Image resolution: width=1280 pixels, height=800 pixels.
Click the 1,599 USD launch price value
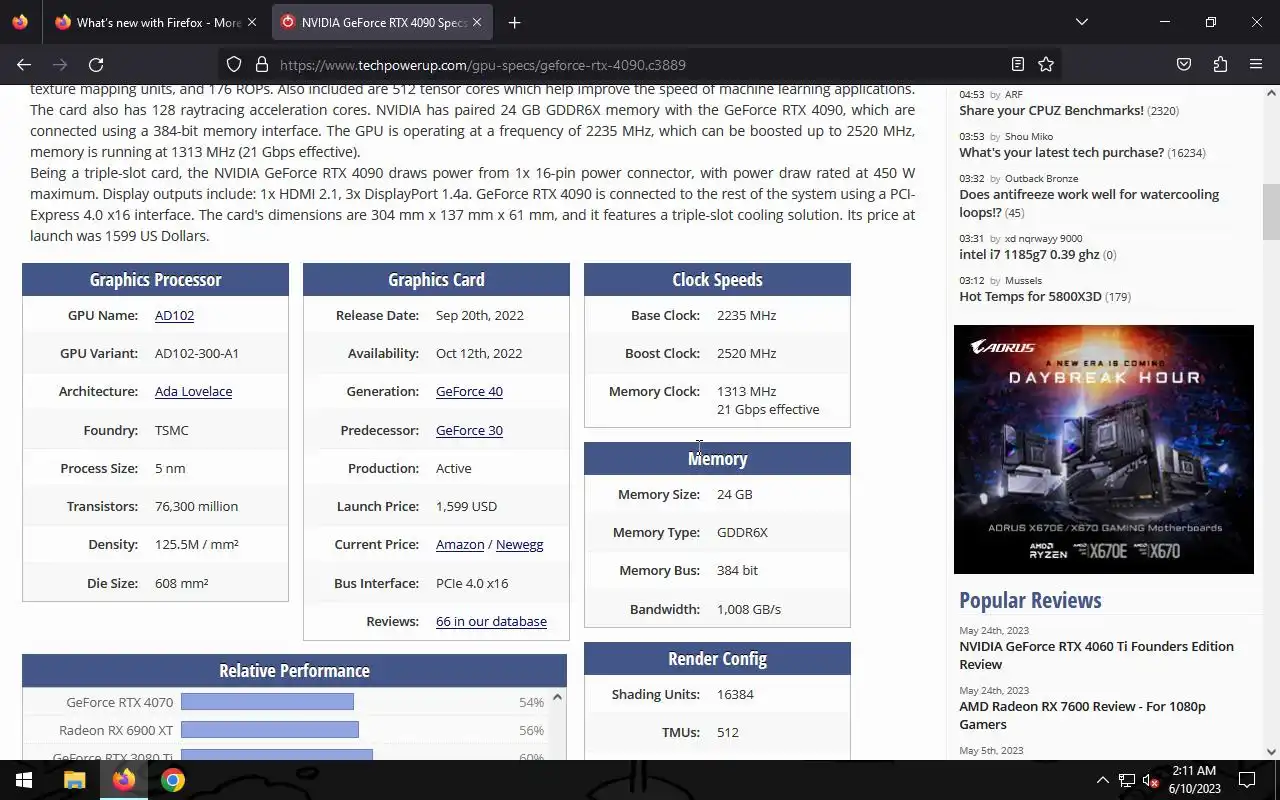click(466, 506)
